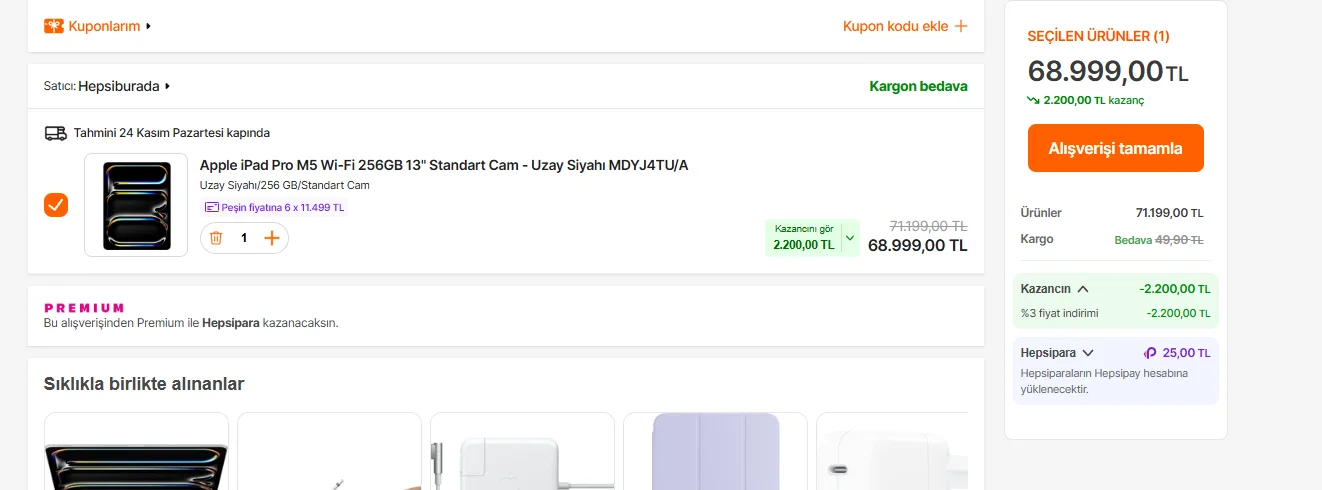Click the Hepsipara purple coin icon

pyautogui.click(x=1150, y=353)
